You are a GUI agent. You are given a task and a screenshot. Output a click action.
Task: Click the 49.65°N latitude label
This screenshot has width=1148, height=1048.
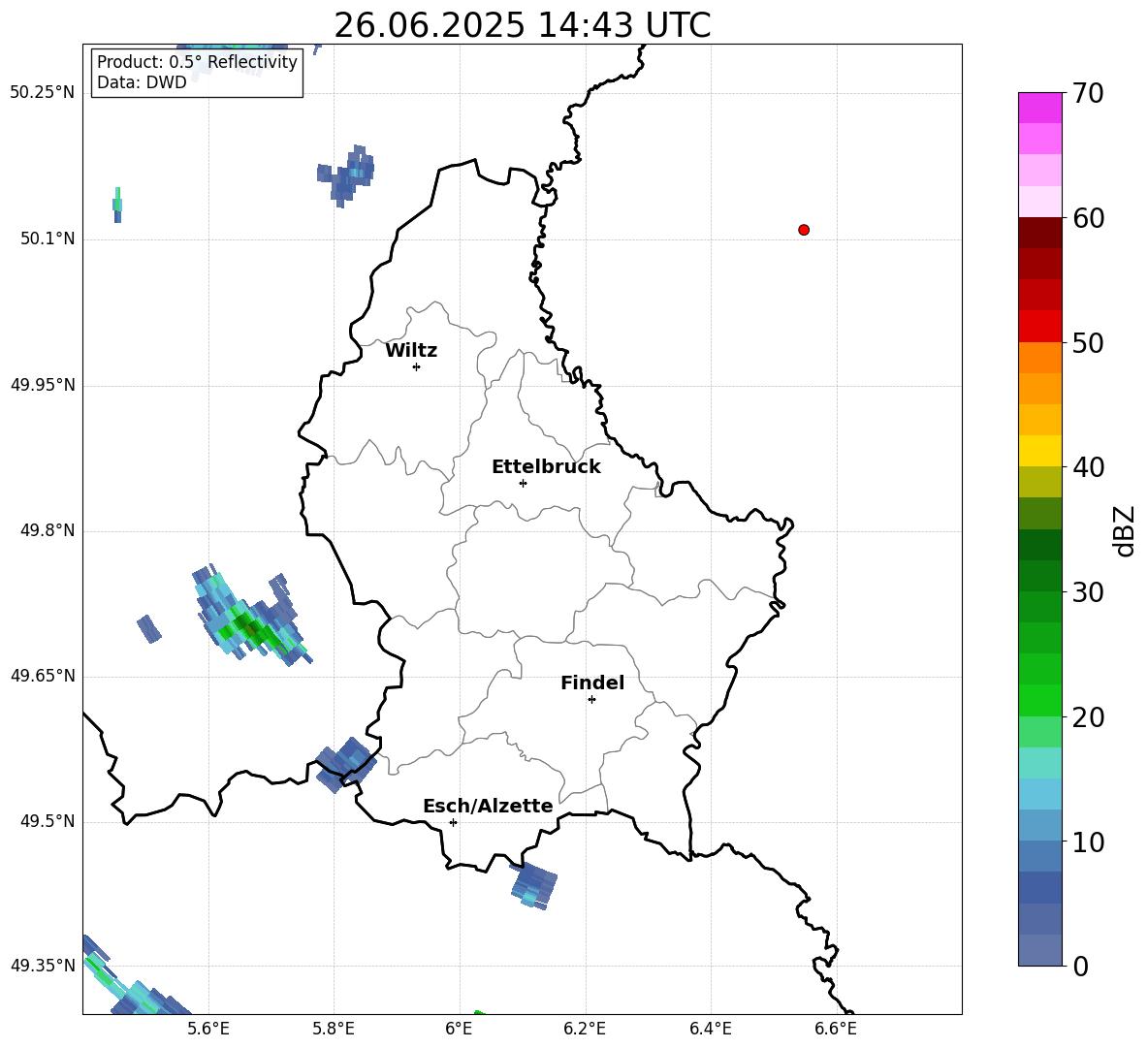coord(43,676)
